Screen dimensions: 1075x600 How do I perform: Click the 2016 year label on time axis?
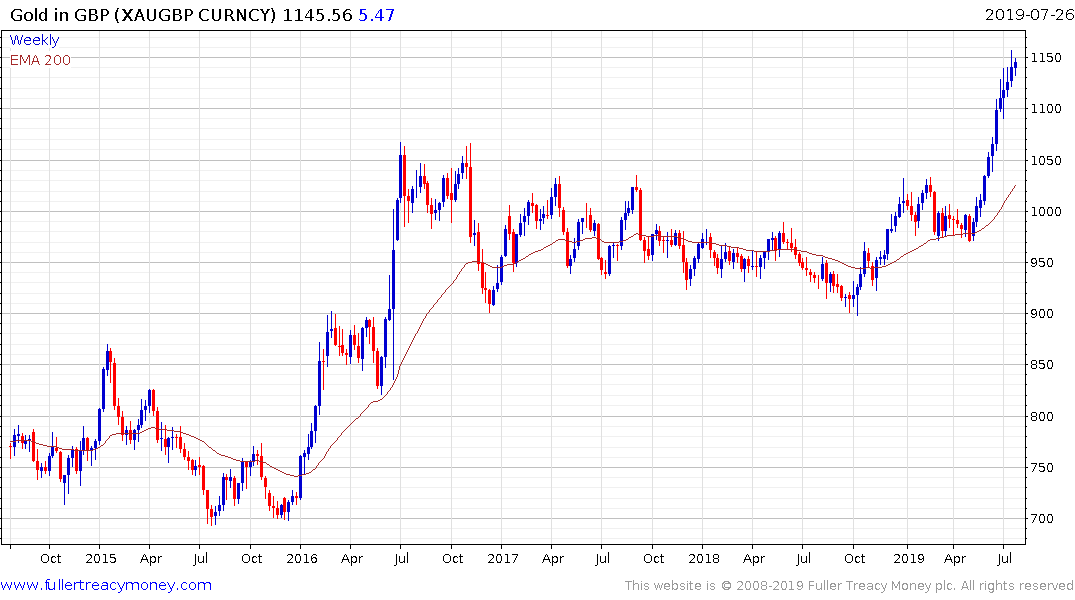(302, 558)
